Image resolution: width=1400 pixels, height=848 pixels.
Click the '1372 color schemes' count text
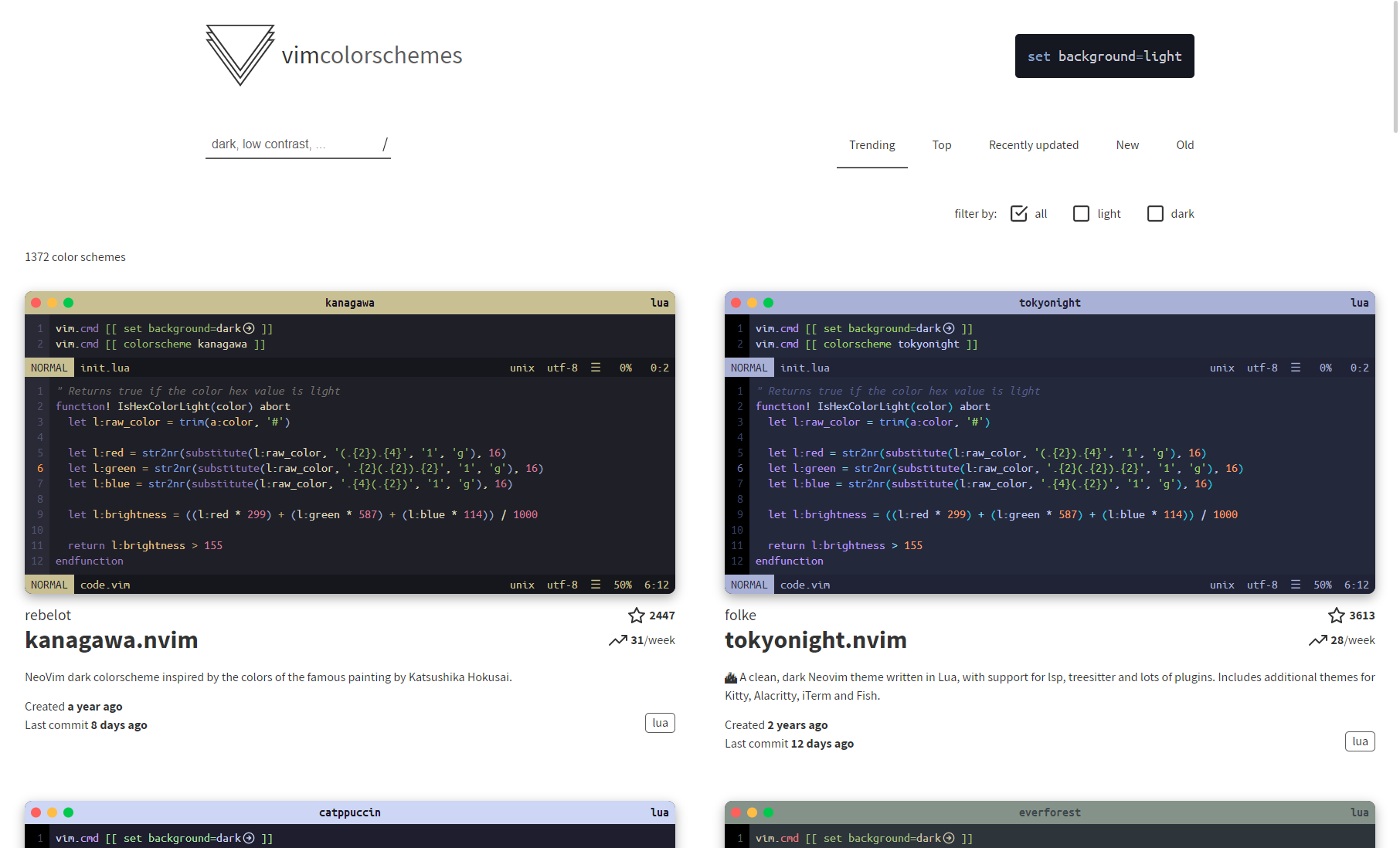coord(75,257)
